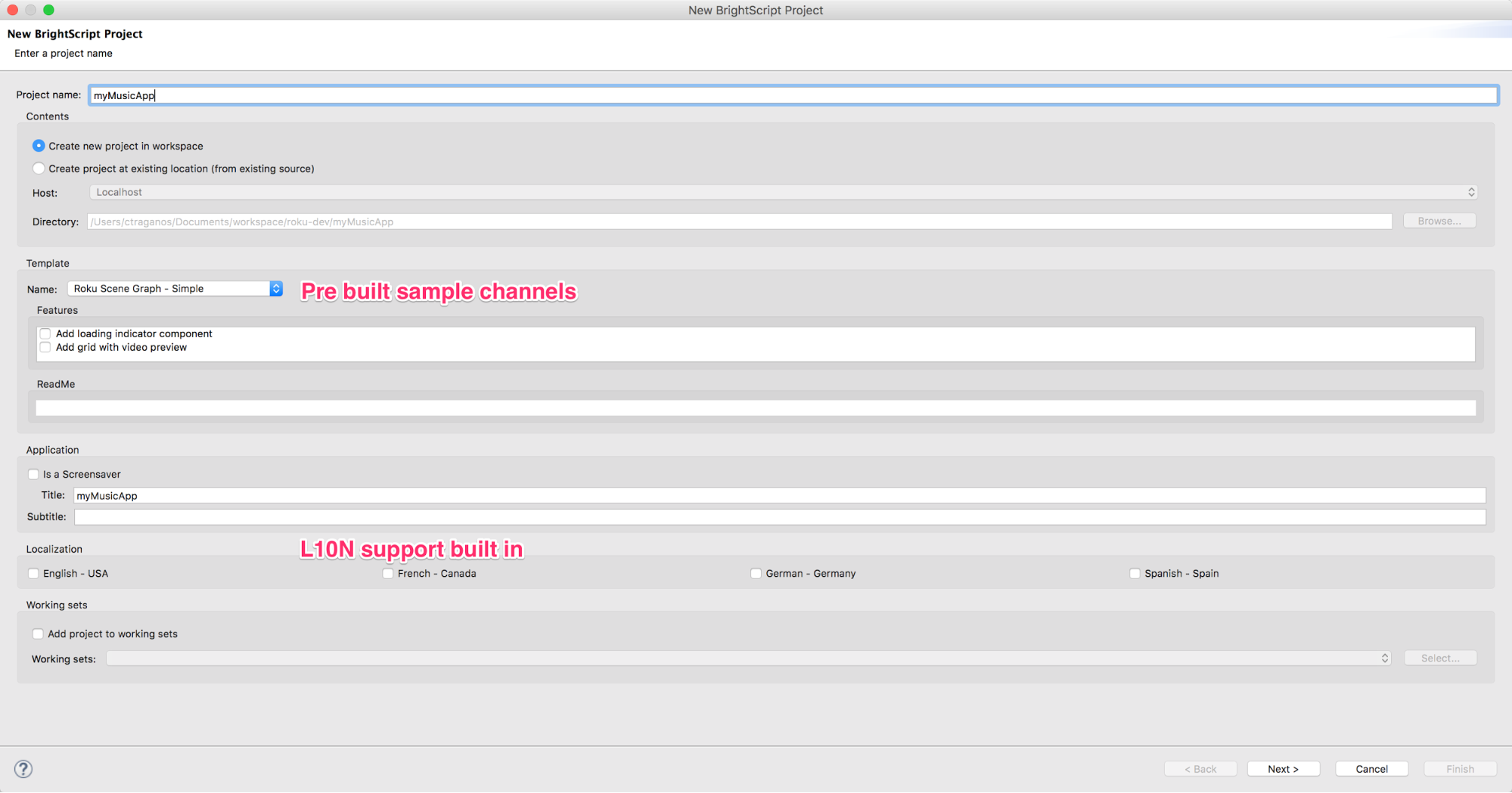Cancel the new project wizard

1371,768
